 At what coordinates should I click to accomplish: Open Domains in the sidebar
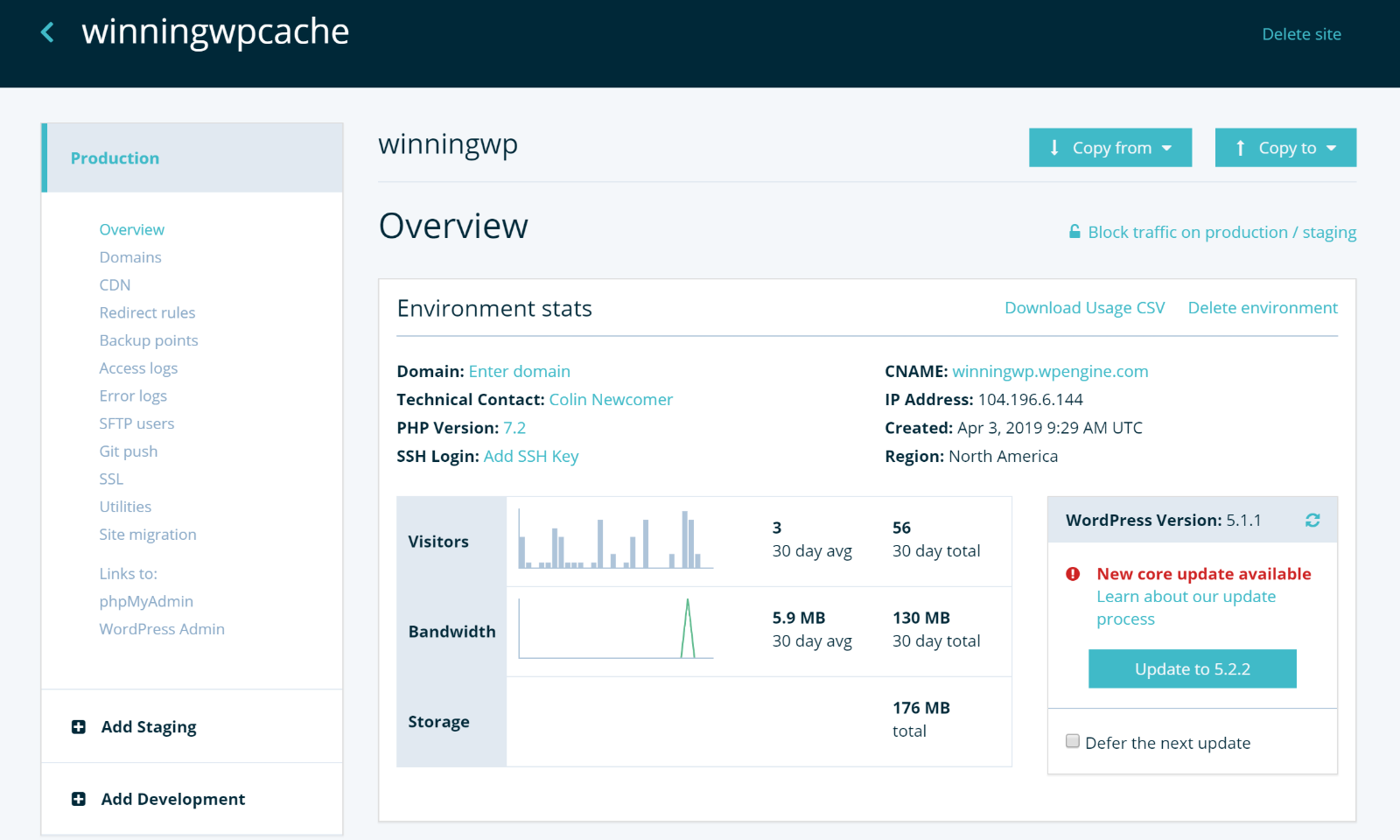click(x=130, y=257)
